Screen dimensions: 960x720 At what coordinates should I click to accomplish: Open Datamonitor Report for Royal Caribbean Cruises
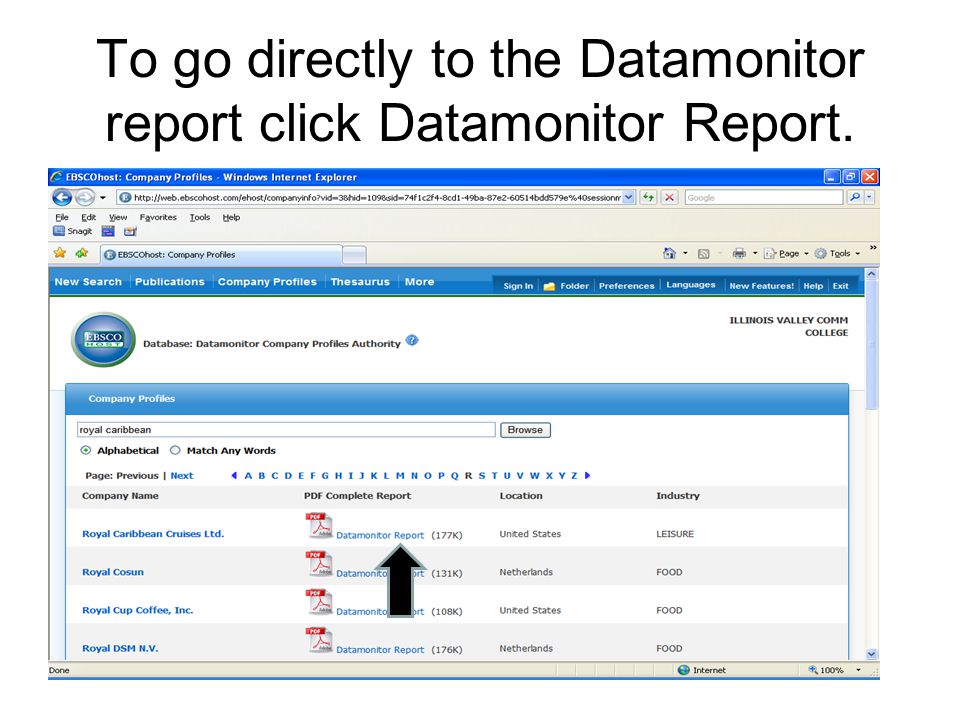(x=380, y=535)
